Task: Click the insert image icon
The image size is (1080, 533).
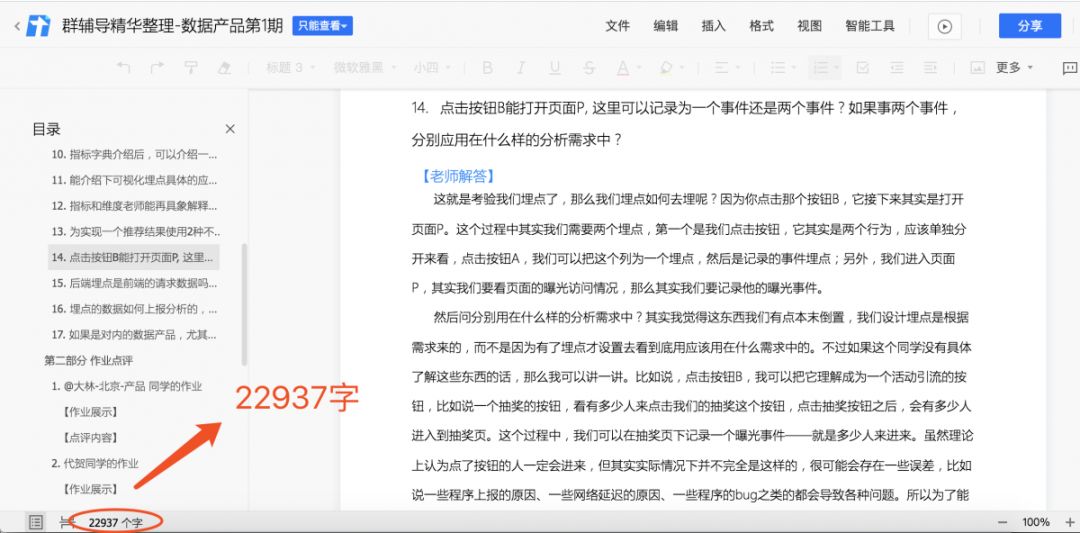Action: [x=977, y=67]
